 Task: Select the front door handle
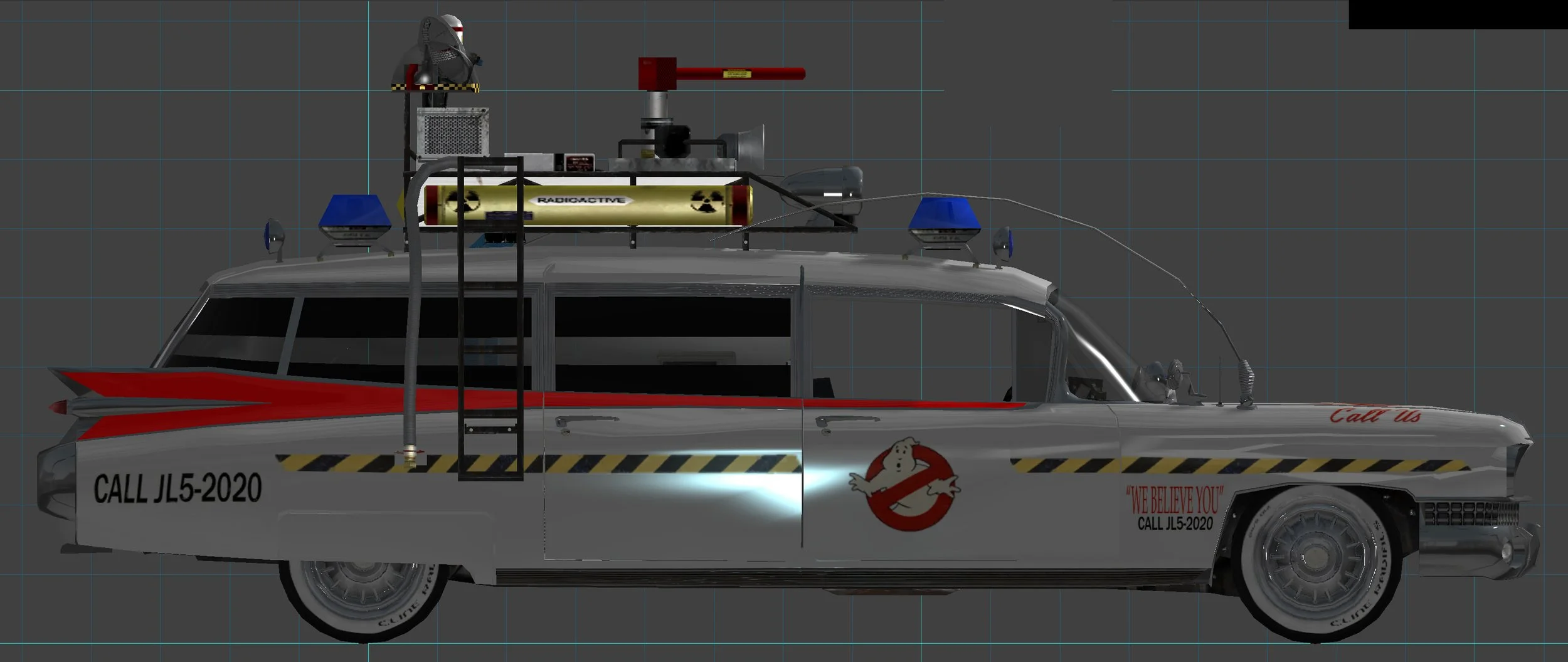(x=847, y=421)
